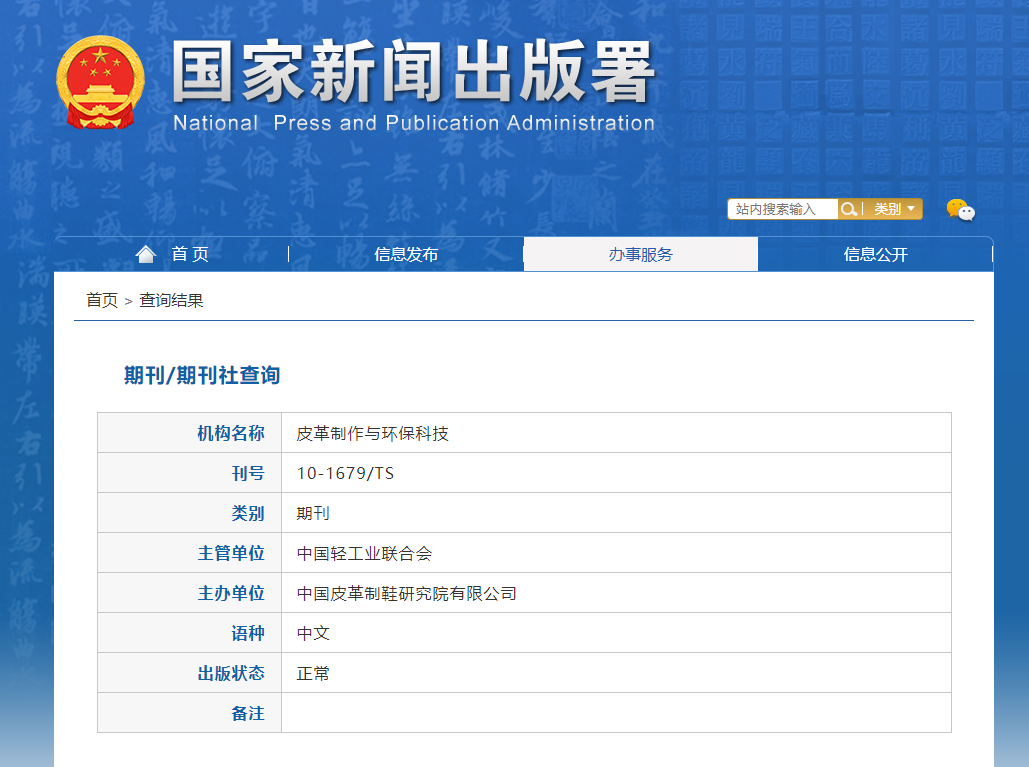Click the 语种 value 中文
The width and height of the screenshot is (1029, 767).
[313, 634]
